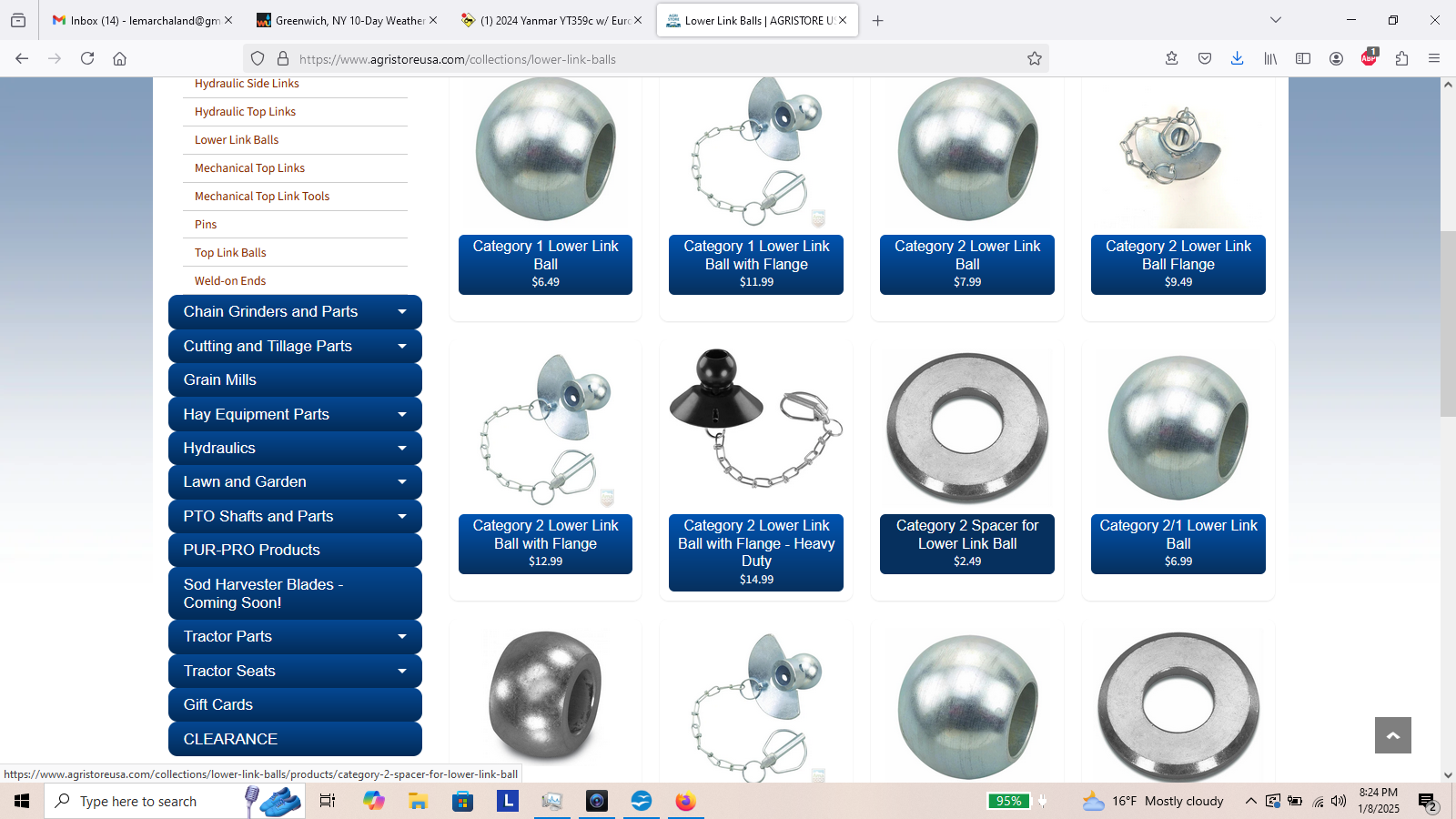The height and width of the screenshot is (819, 1456).
Task: Click the bookmark star icon in address bar
Action: click(1034, 58)
